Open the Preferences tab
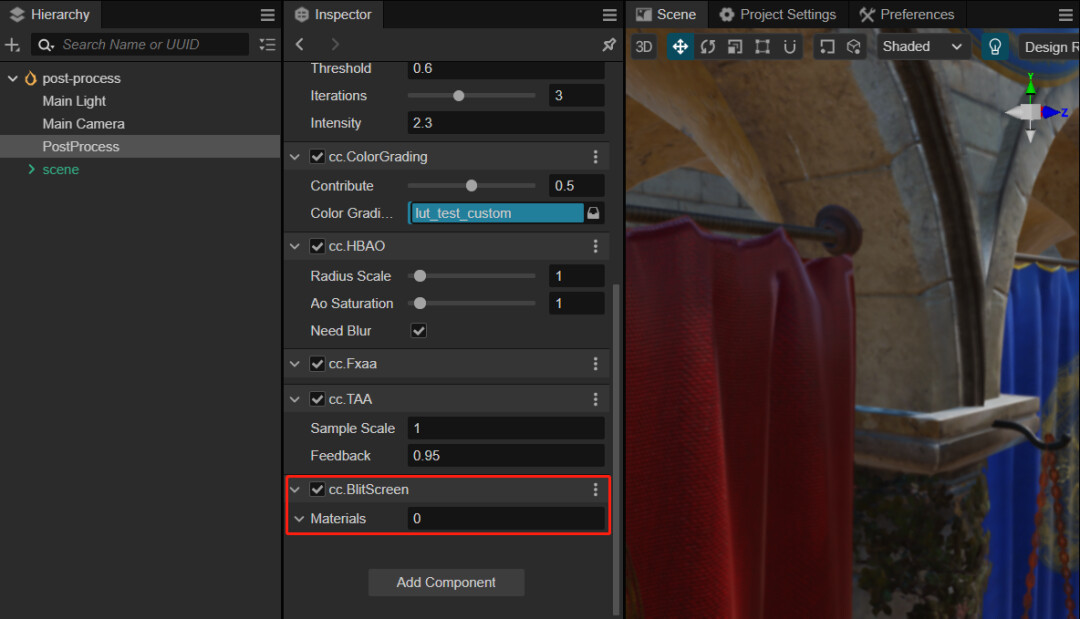Screen dimensions: 1080x619 coord(906,14)
